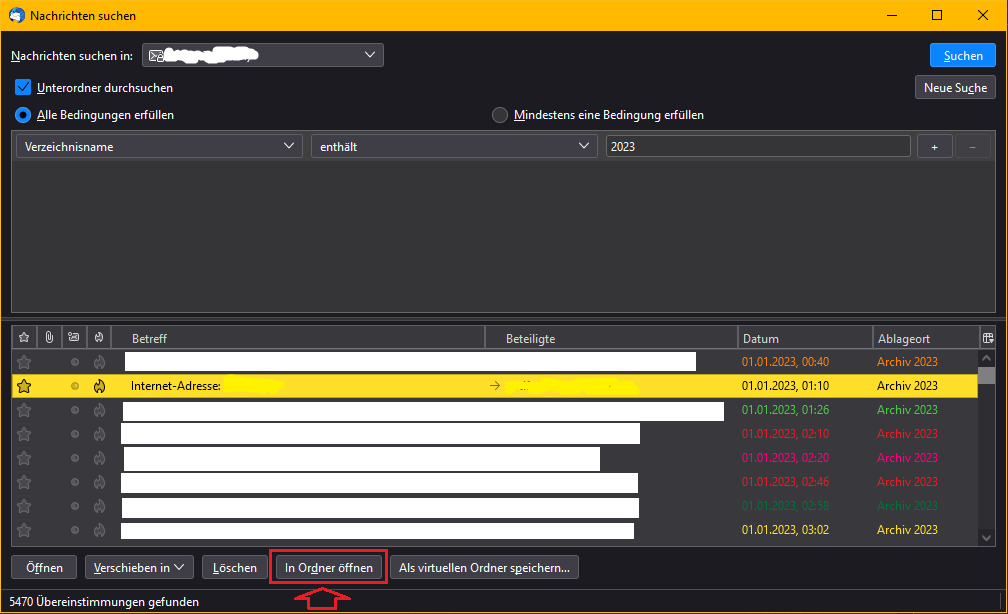Select the date 01.01.2023, 01:26
This screenshot has height=614, width=1008.
pyautogui.click(x=785, y=410)
